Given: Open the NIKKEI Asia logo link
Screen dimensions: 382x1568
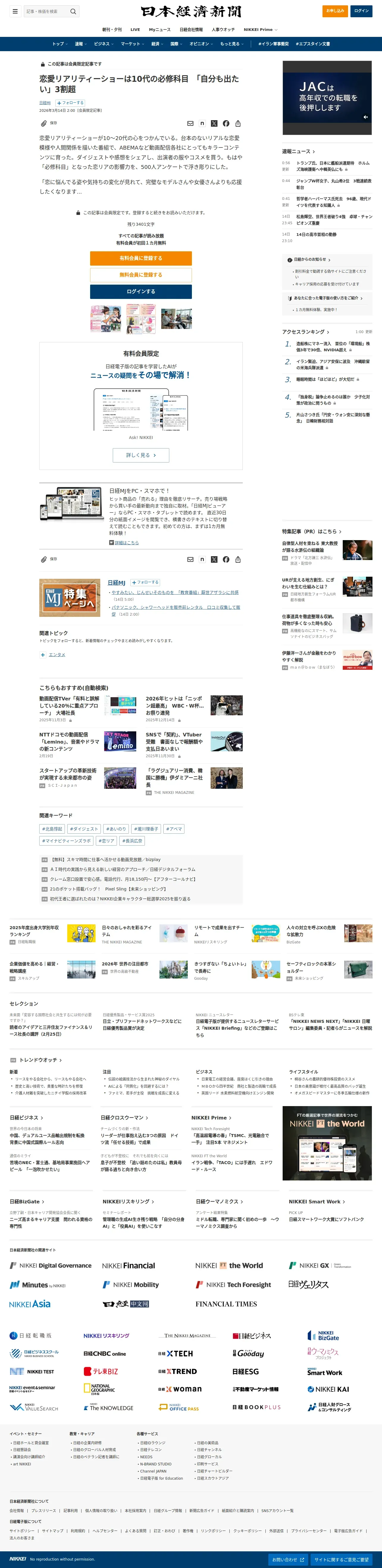Looking at the screenshot, I should tap(30, 1304).
